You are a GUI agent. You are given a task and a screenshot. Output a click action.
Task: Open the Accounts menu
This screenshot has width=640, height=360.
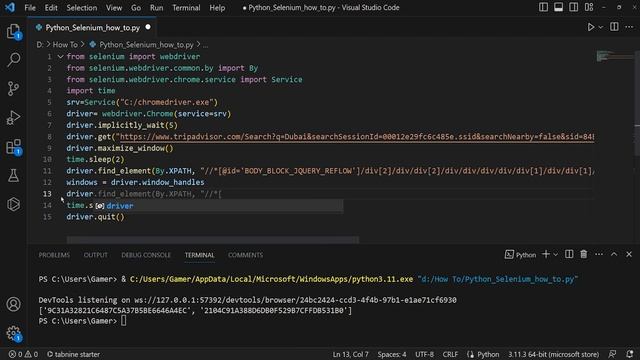pos(13,304)
